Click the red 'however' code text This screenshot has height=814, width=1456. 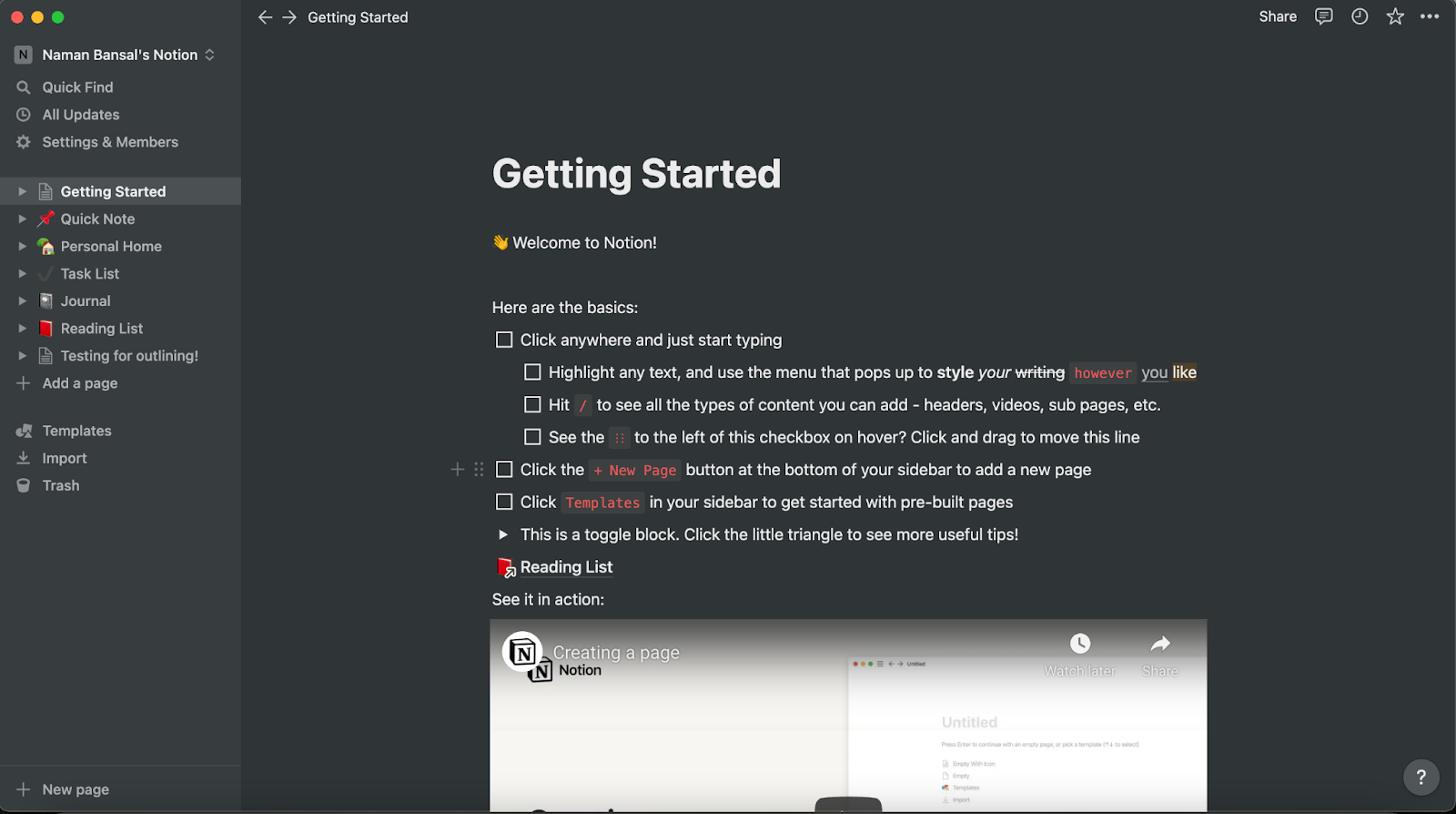click(1102, 372)
